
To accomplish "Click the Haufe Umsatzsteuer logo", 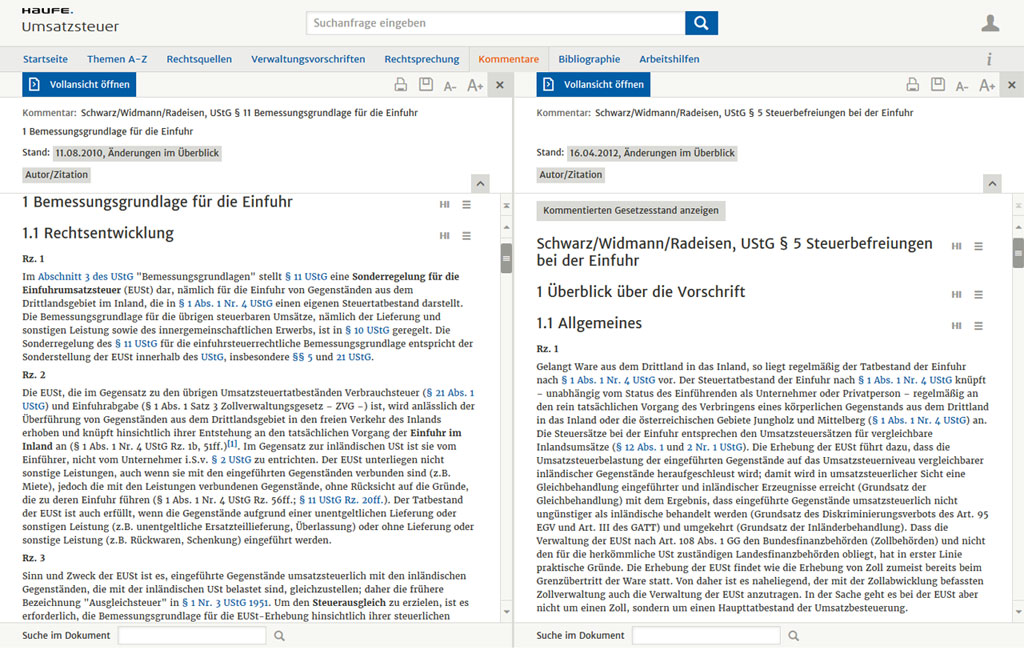I will tap(70, 21).
